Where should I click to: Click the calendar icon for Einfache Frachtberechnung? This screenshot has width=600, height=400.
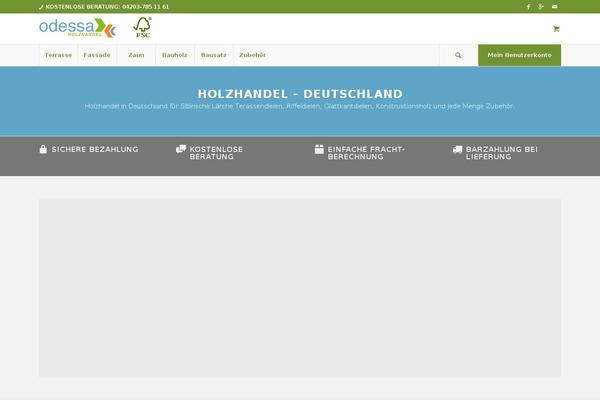(319, 149)
